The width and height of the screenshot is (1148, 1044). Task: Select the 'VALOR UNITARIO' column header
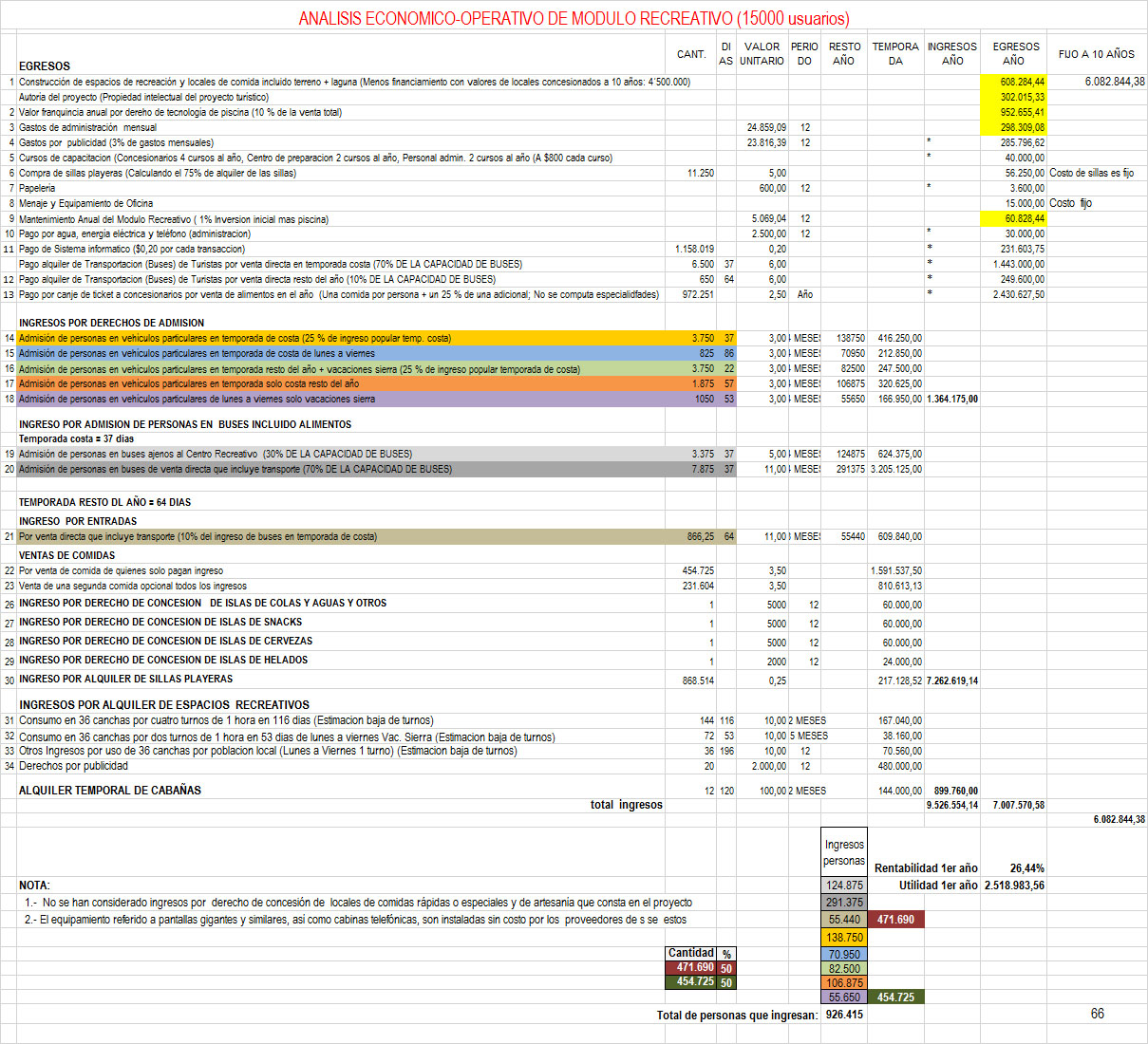762,53
